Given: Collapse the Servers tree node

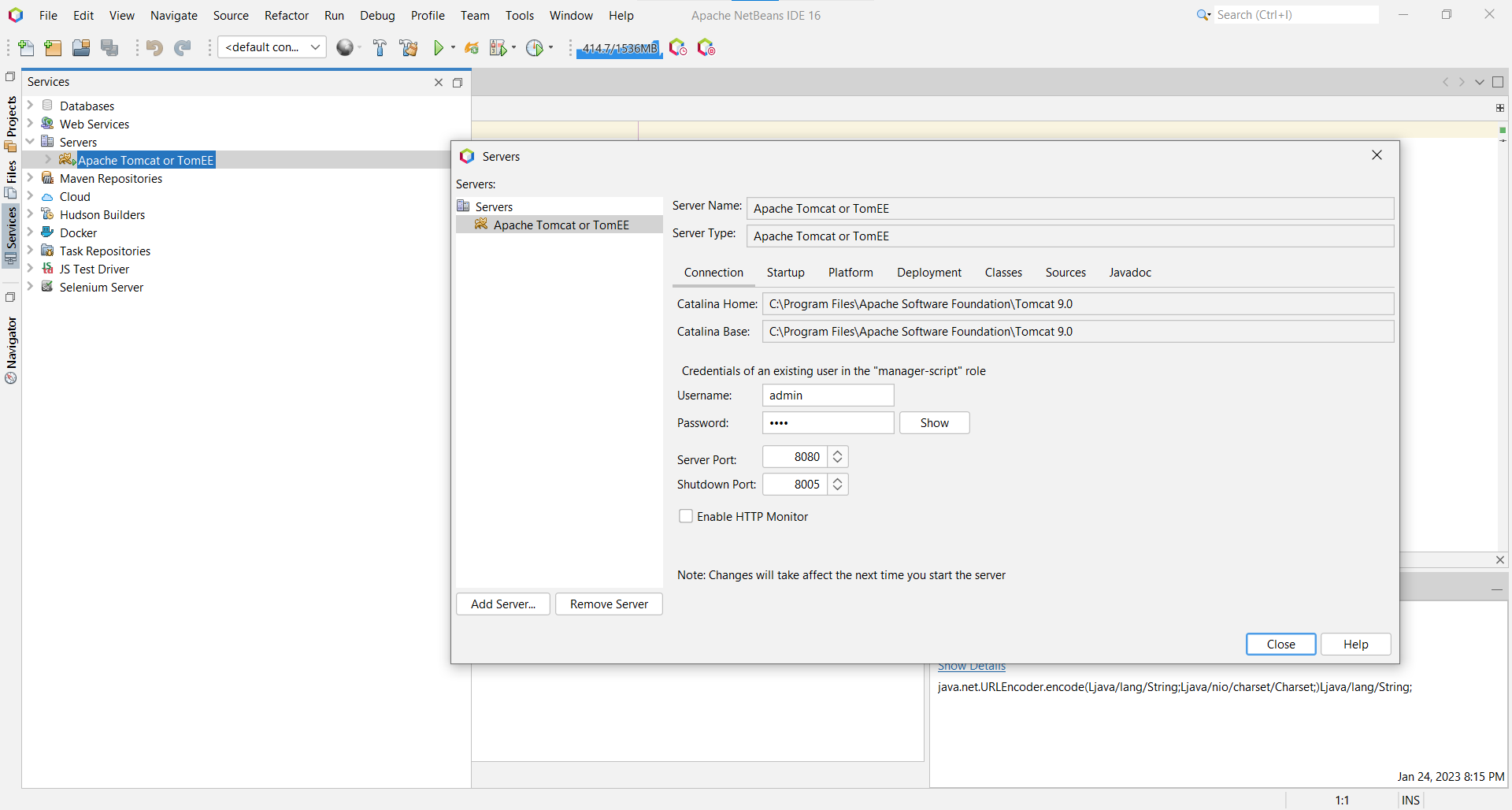Looking at the screenshot, I should click(x=30, y=141).
